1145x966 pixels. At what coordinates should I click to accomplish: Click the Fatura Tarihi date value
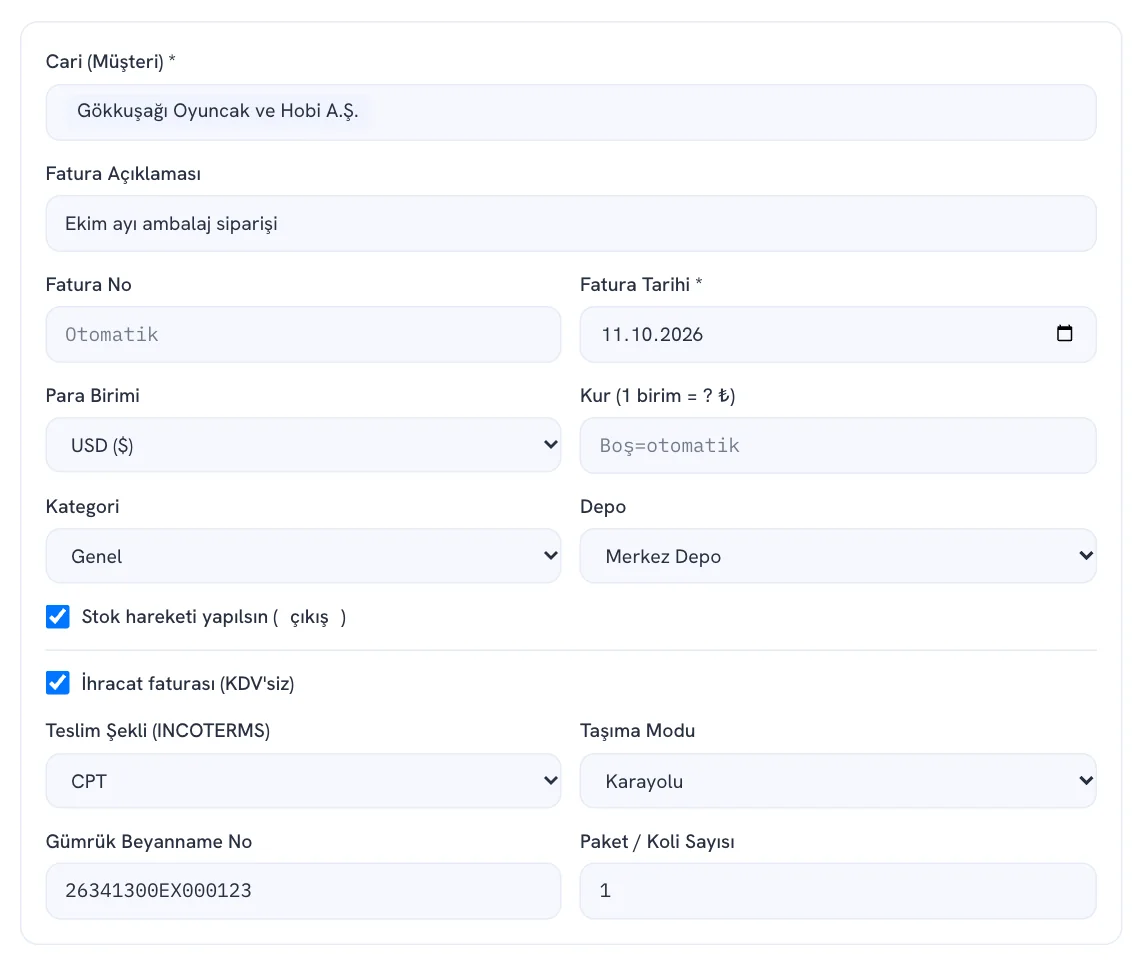pyautogui.click(x=652, y=334)
